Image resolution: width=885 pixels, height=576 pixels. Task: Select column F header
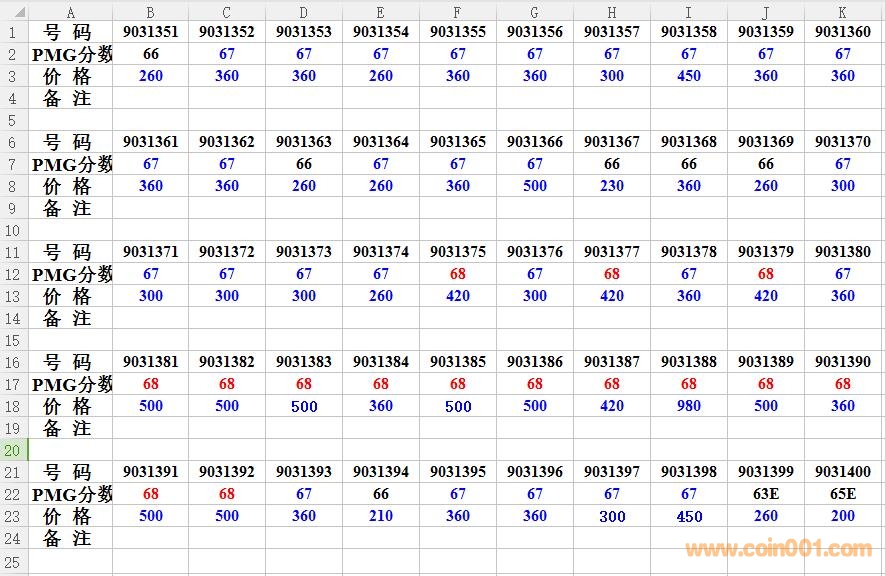coord(457,12)
